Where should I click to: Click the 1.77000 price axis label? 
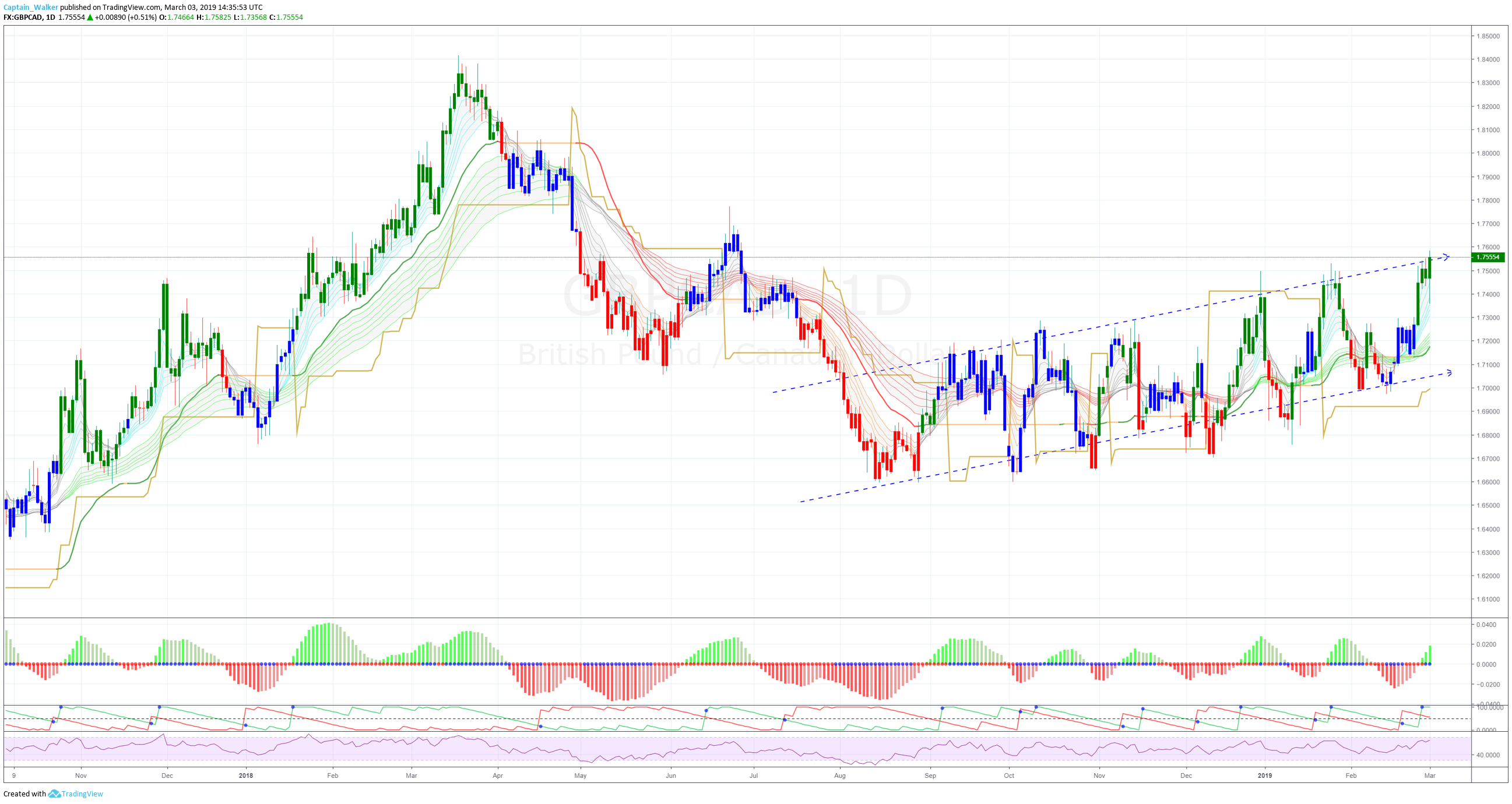[1488, 224]
